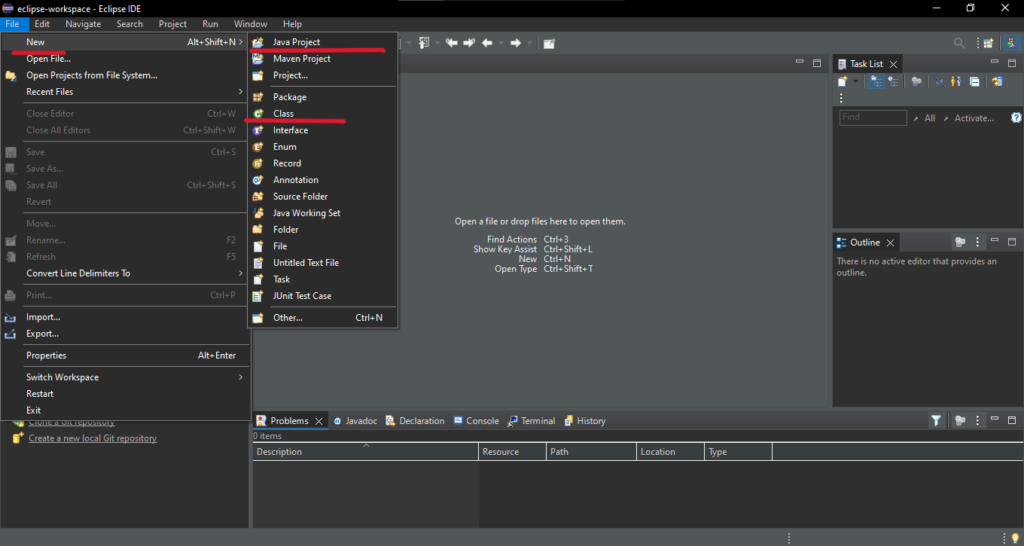Choose Restart in File menu

[x=126, y=394]
